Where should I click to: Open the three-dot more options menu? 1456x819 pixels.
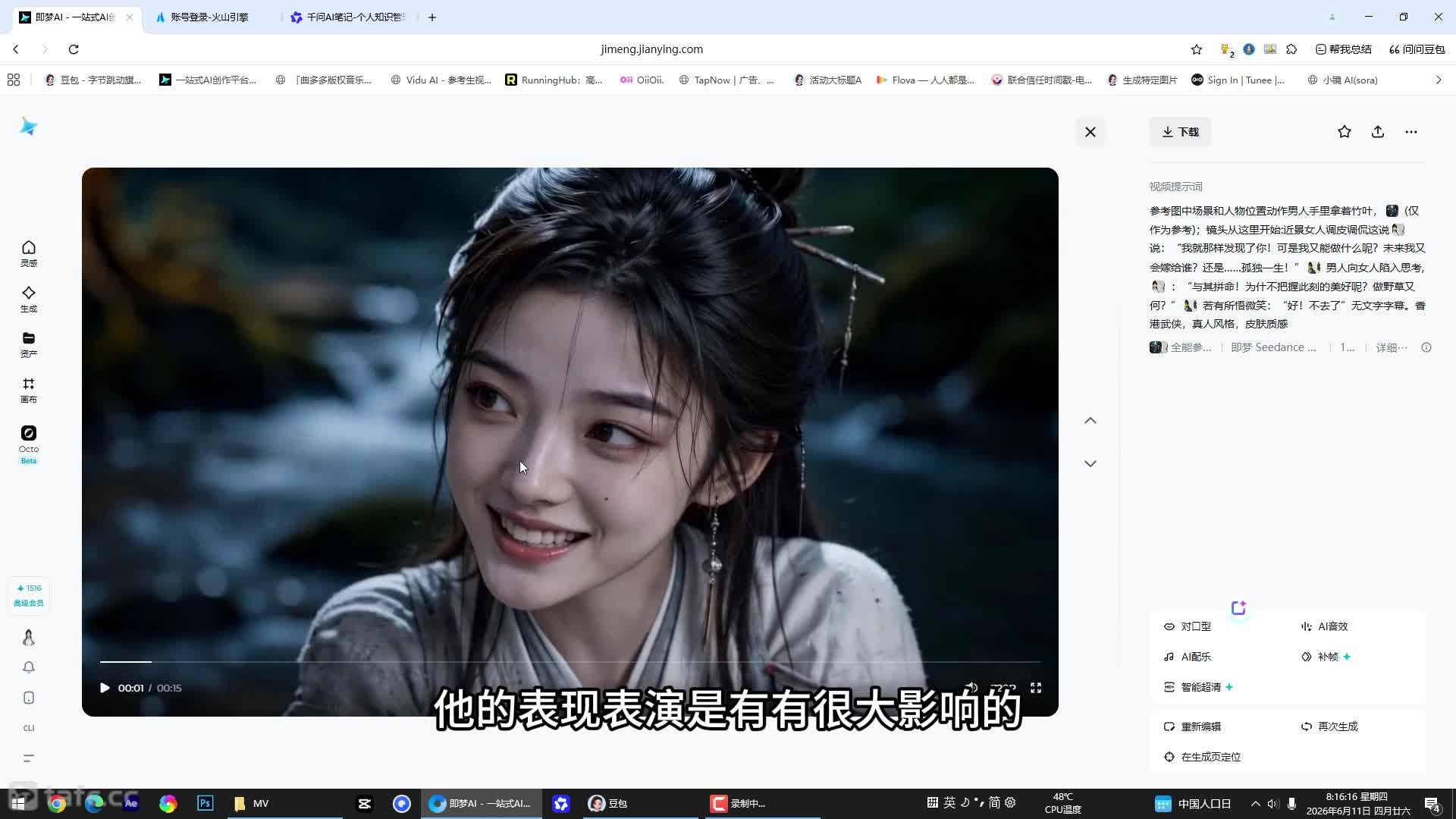(1411, 132)
